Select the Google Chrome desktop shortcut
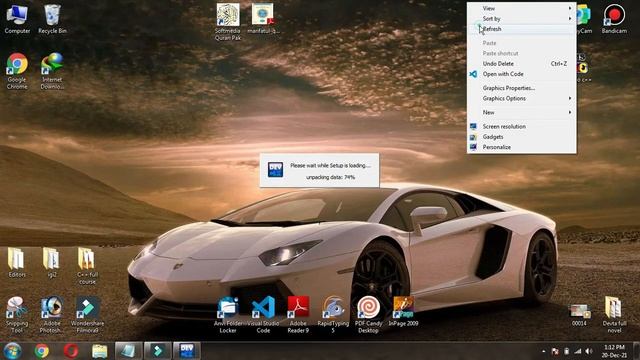The image size is (640, 360). tap(17, 71)
